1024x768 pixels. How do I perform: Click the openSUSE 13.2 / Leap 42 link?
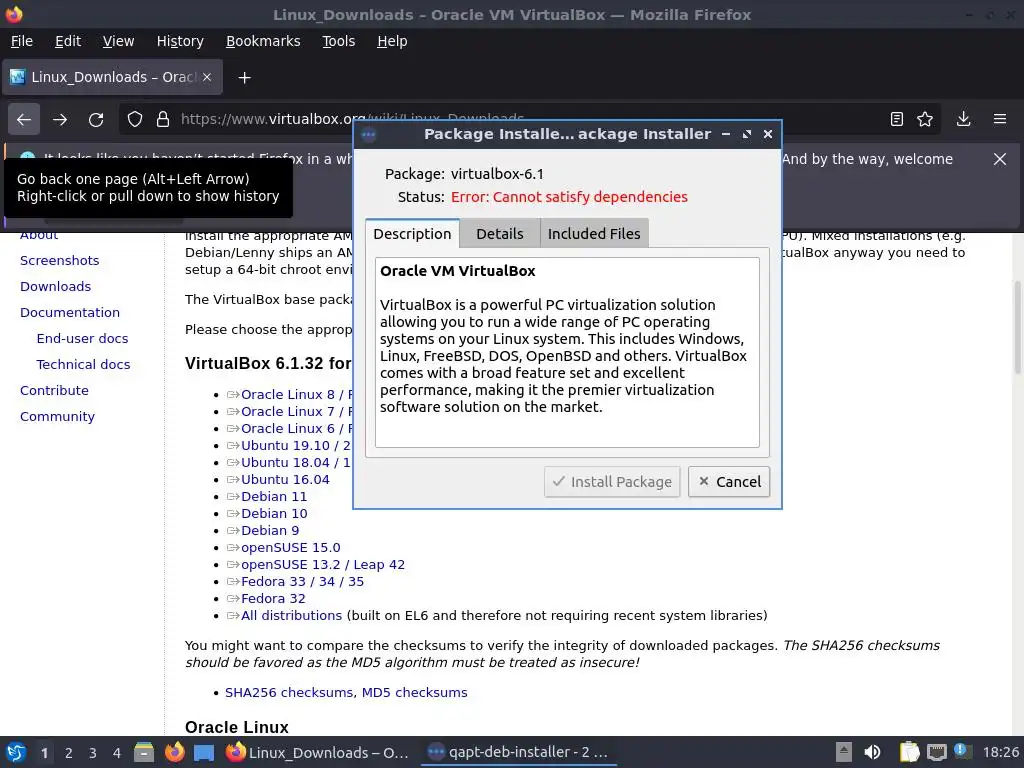[323, 564]
